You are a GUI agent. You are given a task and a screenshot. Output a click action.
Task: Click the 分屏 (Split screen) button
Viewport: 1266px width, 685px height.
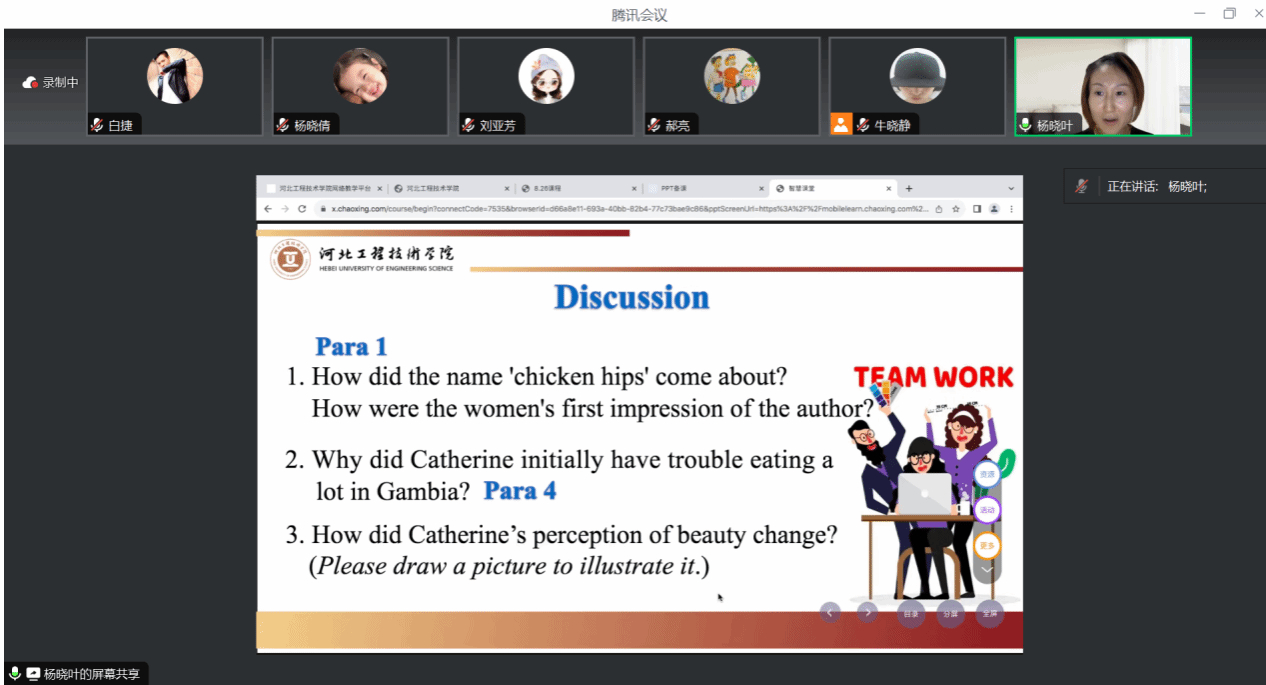[x=950, y=614]
